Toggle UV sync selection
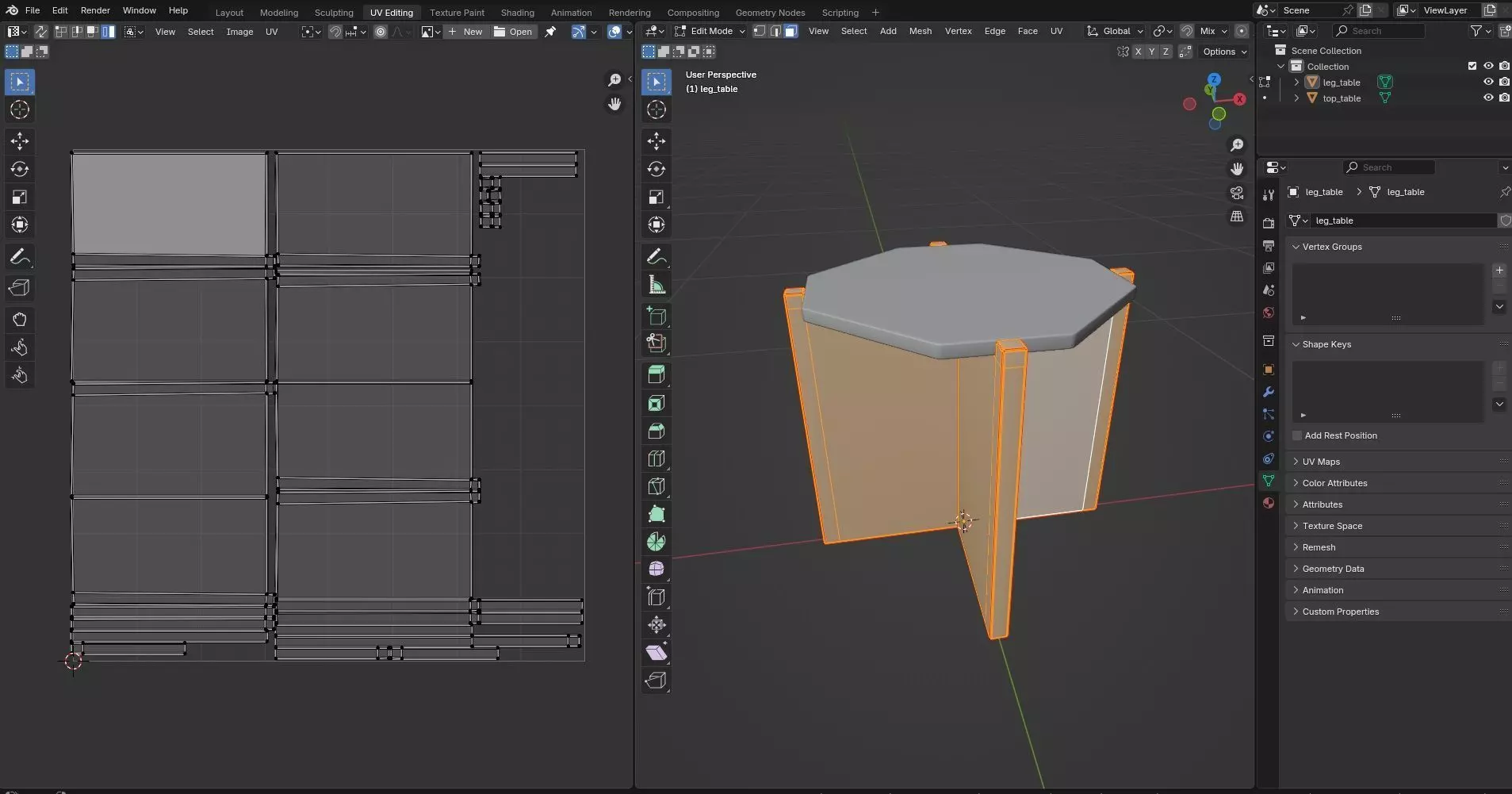The image size is (1512, 794). click(40, 32)
